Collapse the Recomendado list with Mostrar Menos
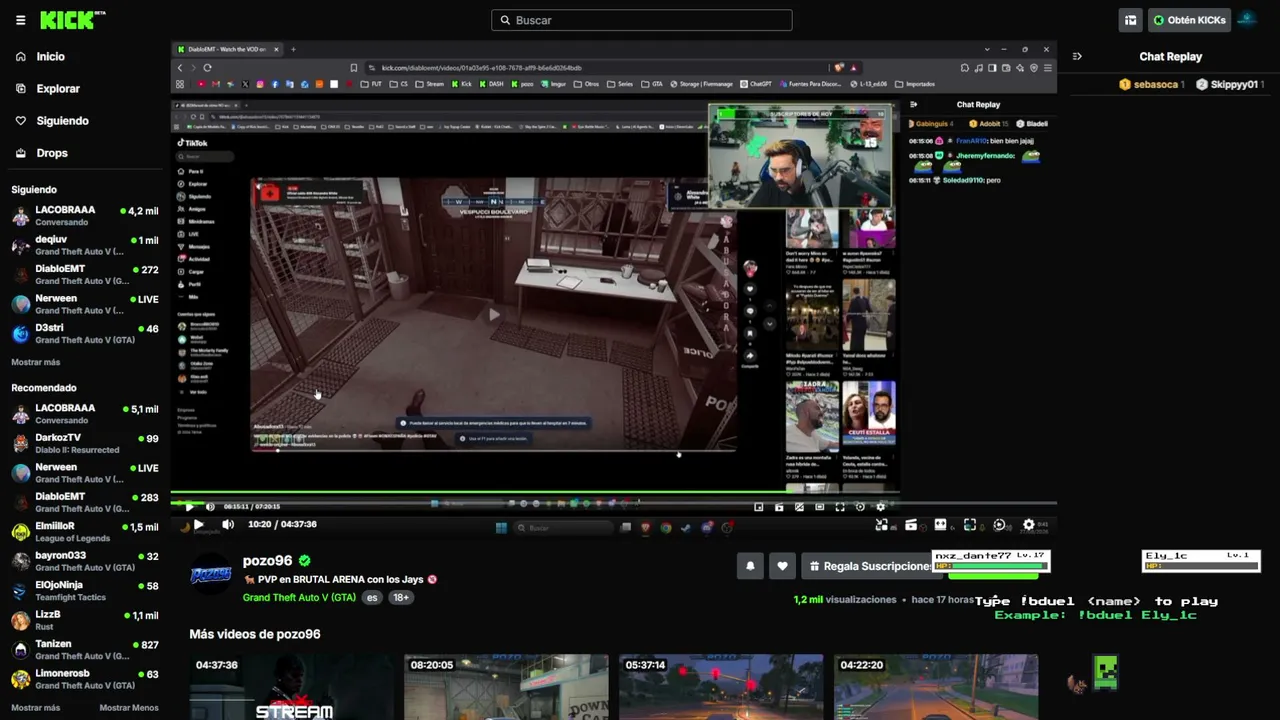This screenshot has height=720, width=1280. 129,708
